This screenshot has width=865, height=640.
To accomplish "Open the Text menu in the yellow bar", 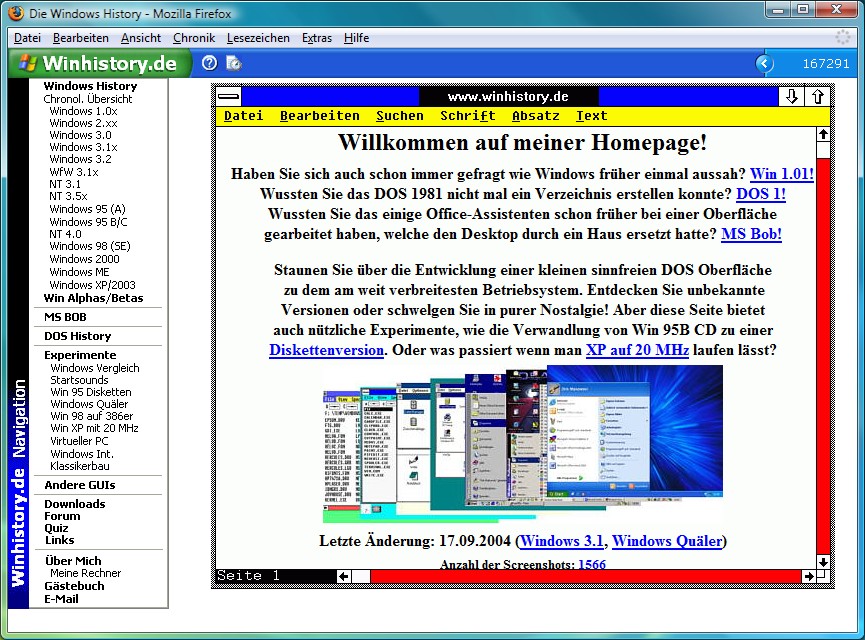I will point(591,116).
